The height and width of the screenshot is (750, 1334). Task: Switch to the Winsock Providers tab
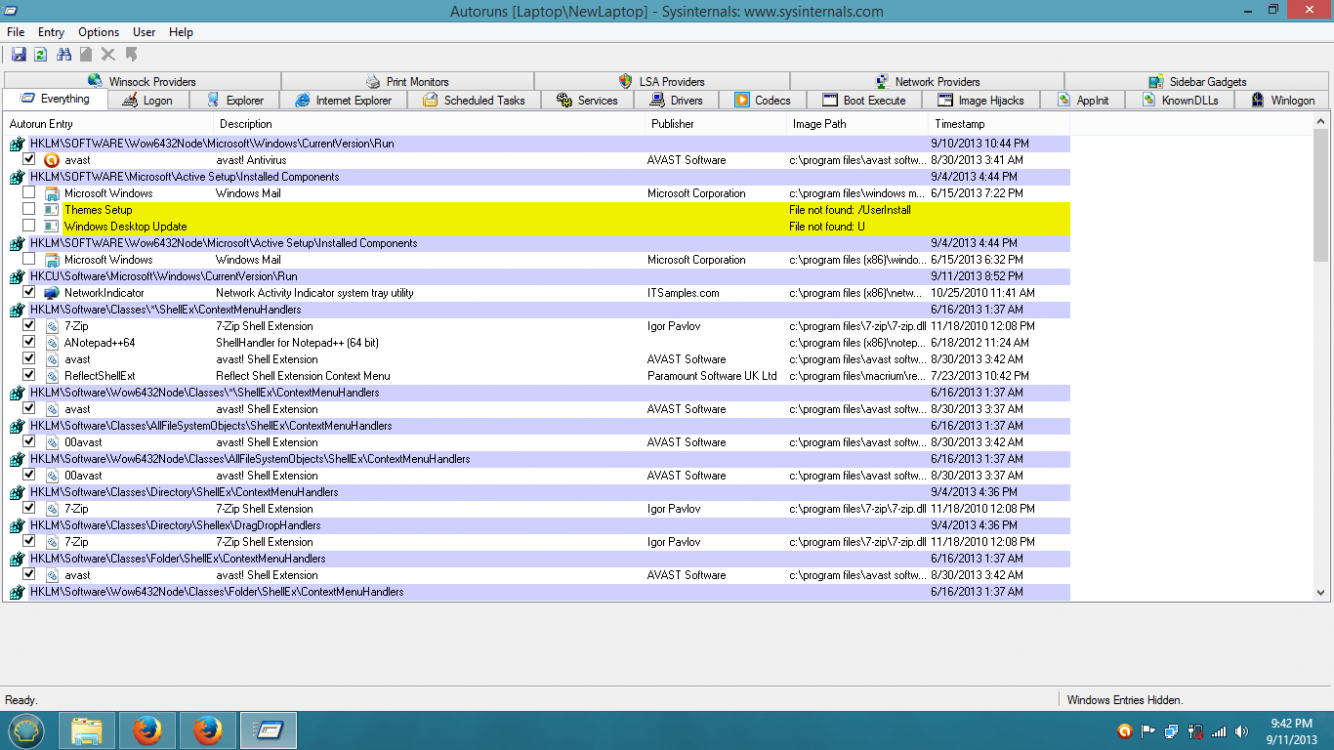142,82
